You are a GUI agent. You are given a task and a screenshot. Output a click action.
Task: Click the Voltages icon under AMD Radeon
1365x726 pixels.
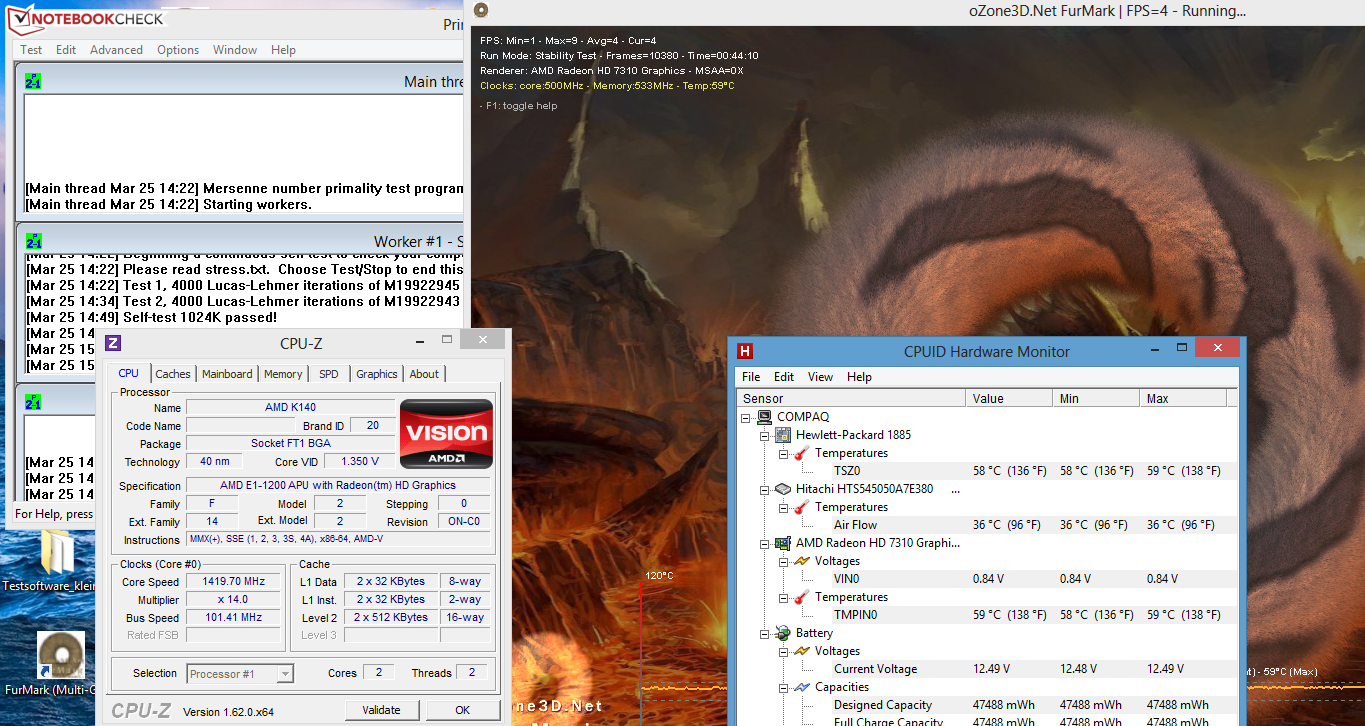[801, 561]
